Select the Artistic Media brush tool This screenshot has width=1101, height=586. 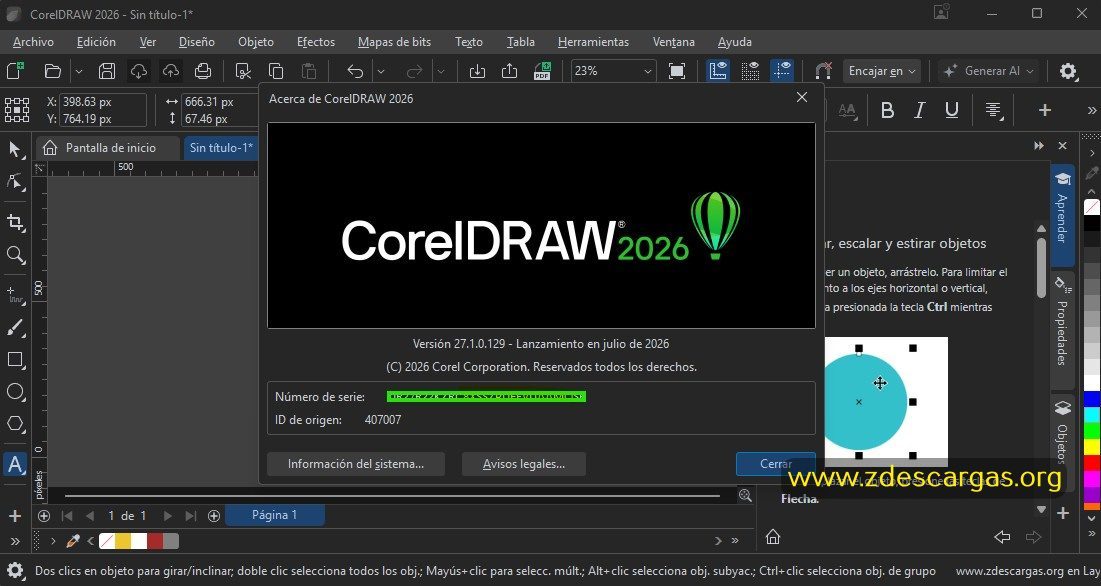[x=15, y=328]
